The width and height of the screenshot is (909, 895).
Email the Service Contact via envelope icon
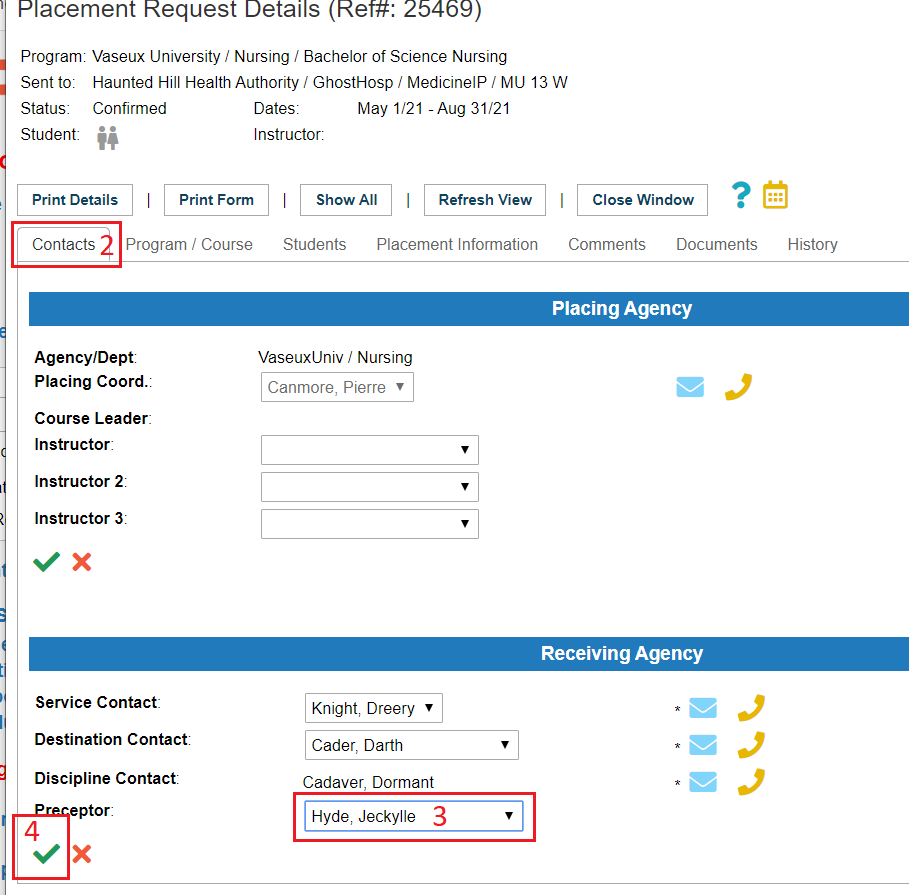coord(703,708)
